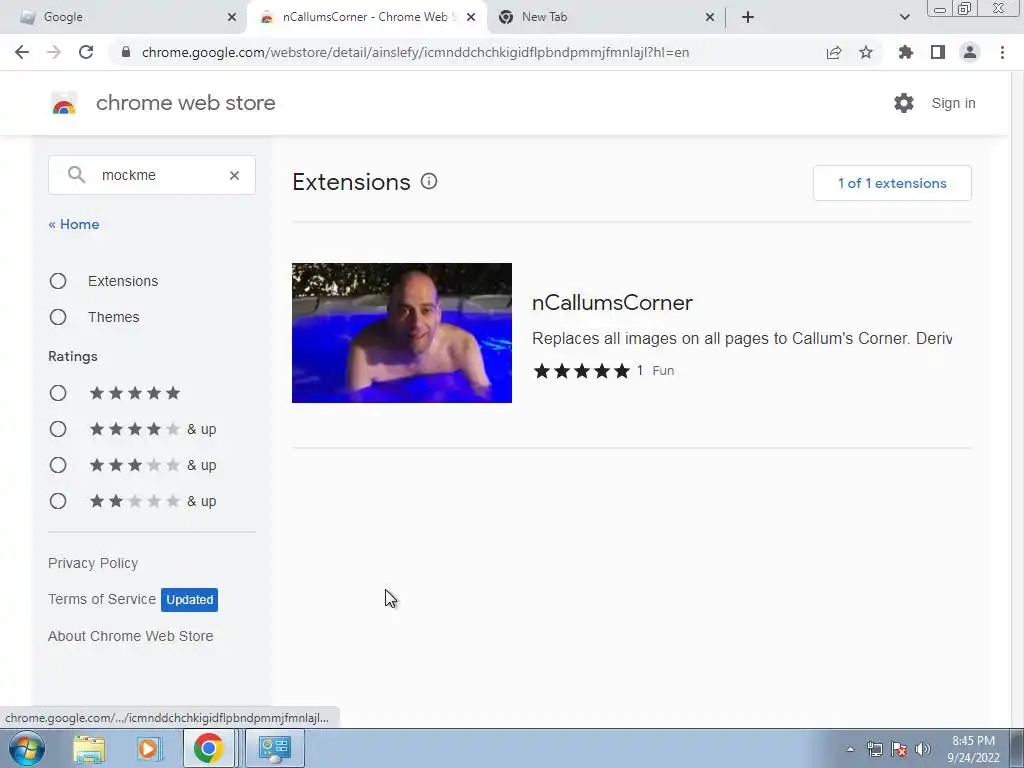Click the "Replaces all images" description text
1024x768 pixels.
(x=742, y=338)
